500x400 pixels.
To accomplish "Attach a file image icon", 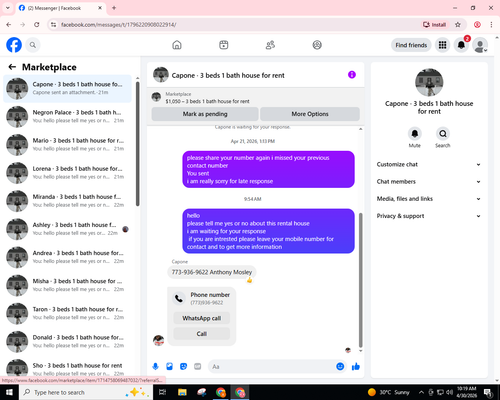I will tap(169, 367).
